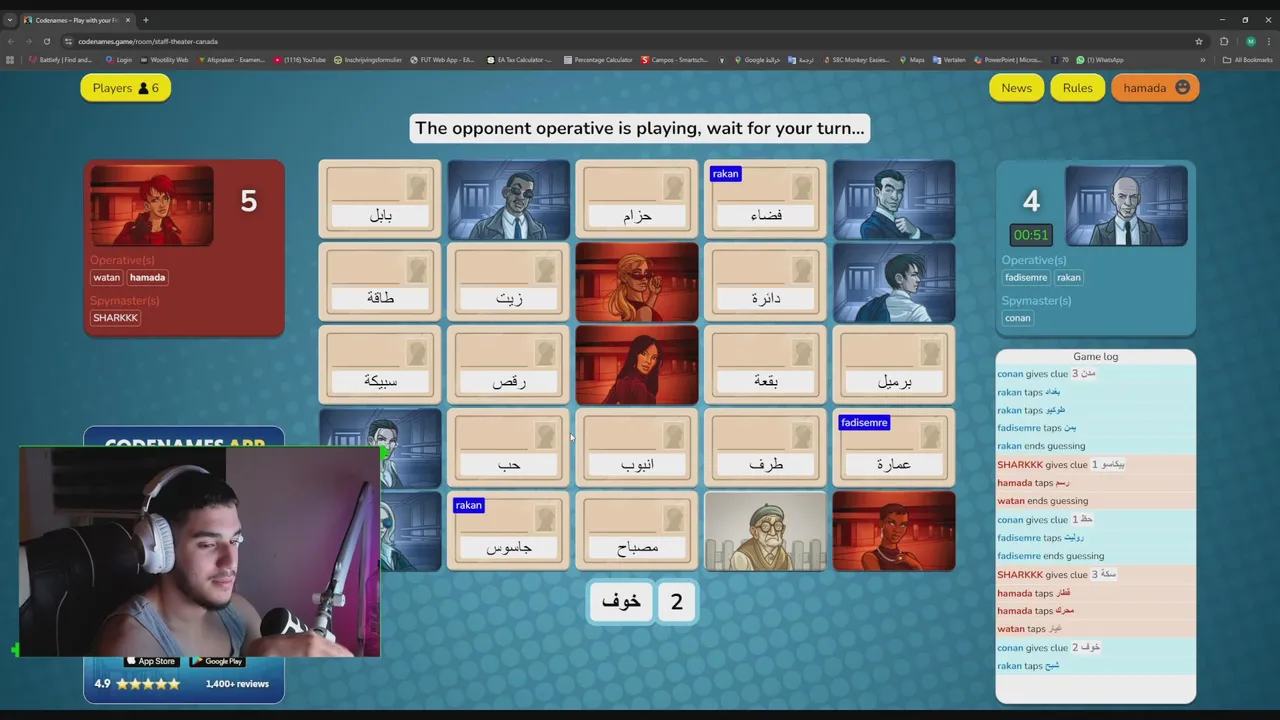The image size is (1280, 720).
Task: Select the زيت word card
Action: 508,282
